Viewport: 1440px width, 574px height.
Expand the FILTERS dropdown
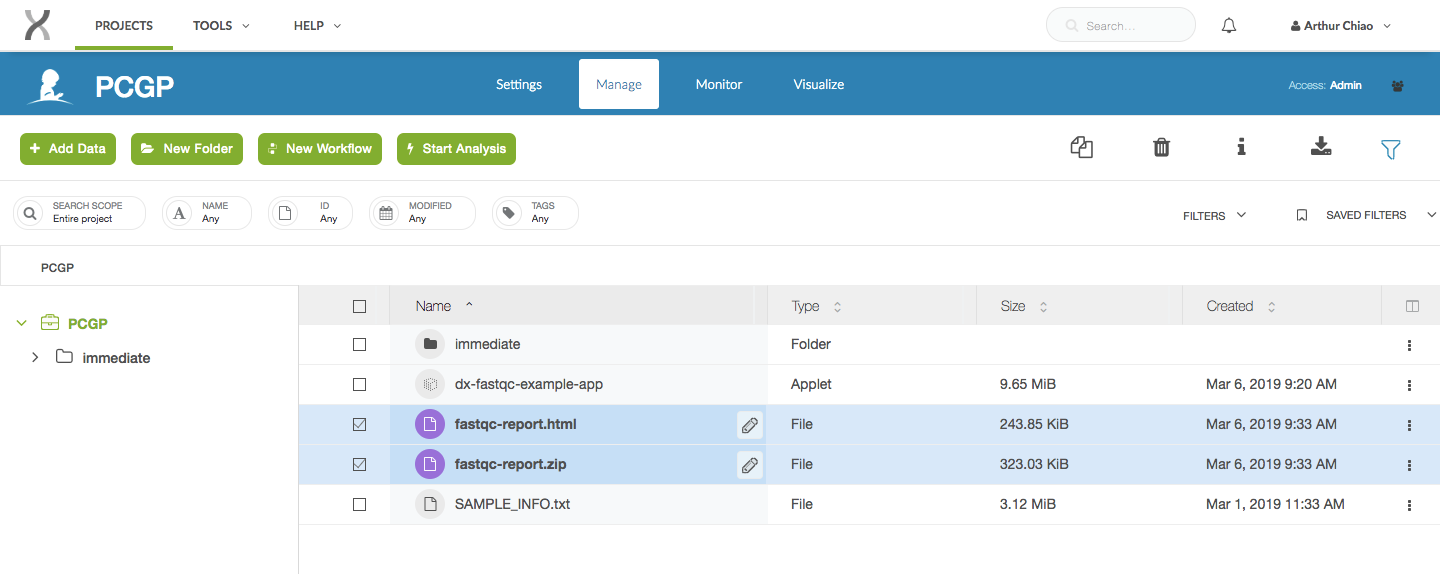[x=1214, y=215]
